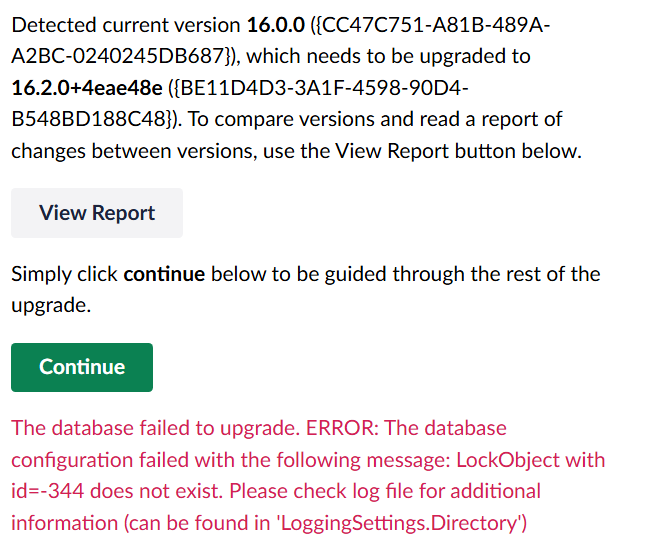Click the 'Detected current version' text

pos(125,24)
